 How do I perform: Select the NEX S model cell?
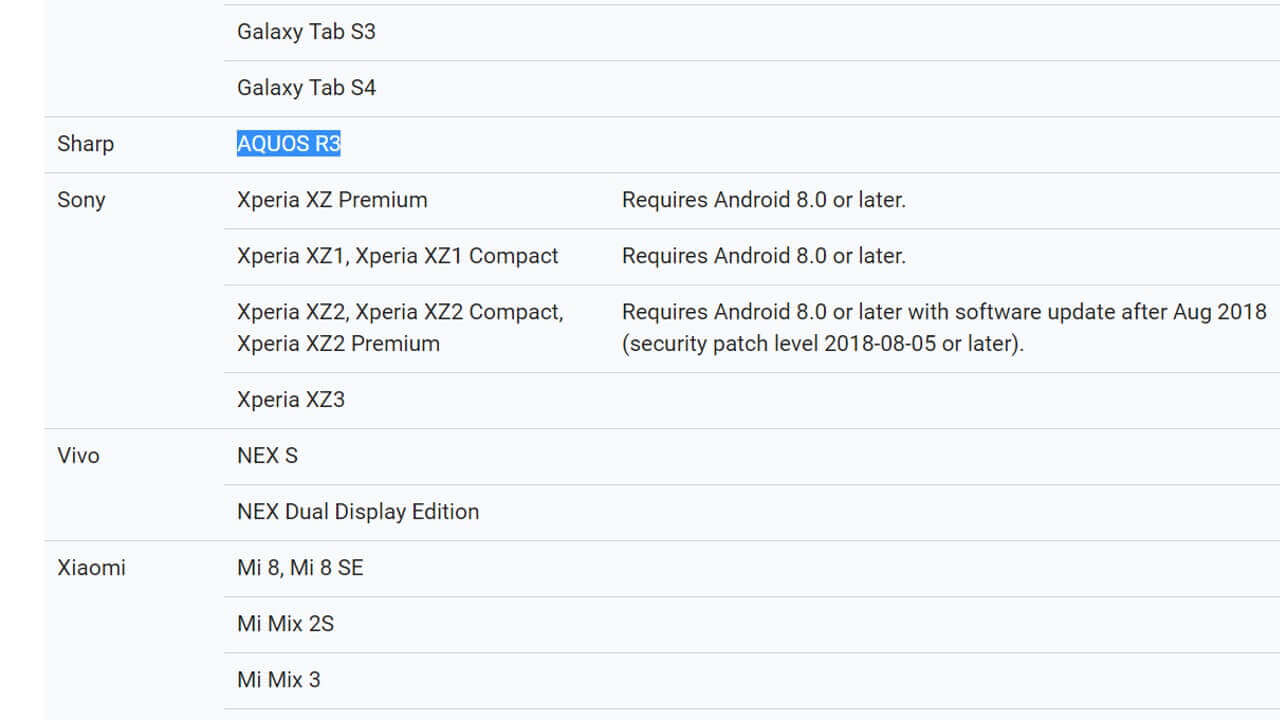coord(267,456)
